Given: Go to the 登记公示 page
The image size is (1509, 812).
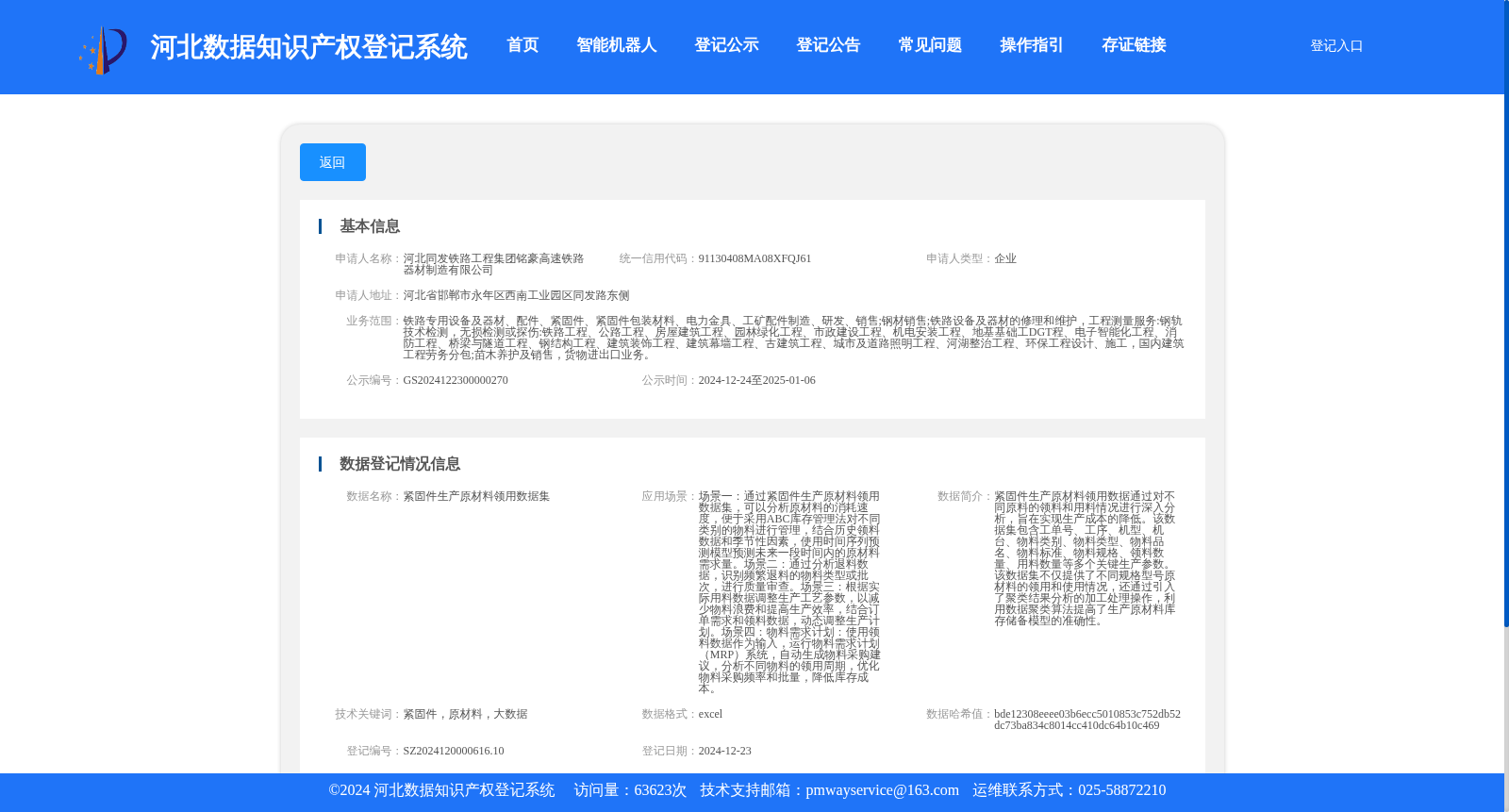Looking at the screenshot, I should pyautogui.click(x=726, y=45).
